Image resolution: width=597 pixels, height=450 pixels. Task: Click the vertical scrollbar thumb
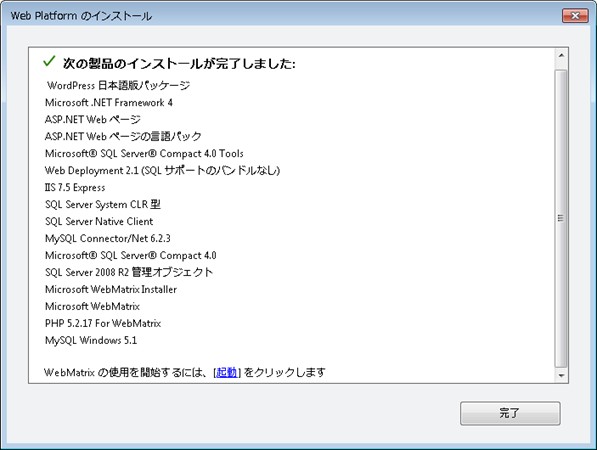click(x=561, y=218)
